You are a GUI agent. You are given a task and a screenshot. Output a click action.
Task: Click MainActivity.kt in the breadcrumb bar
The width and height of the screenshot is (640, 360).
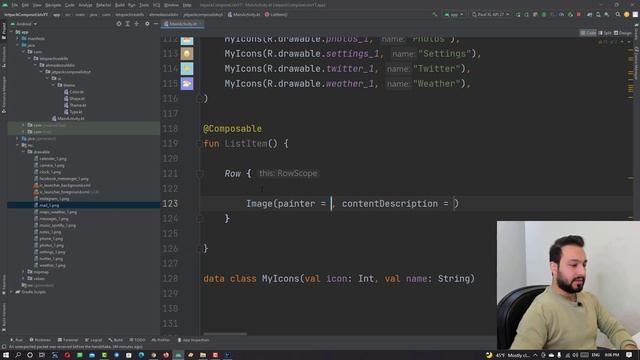click(244, 14)
